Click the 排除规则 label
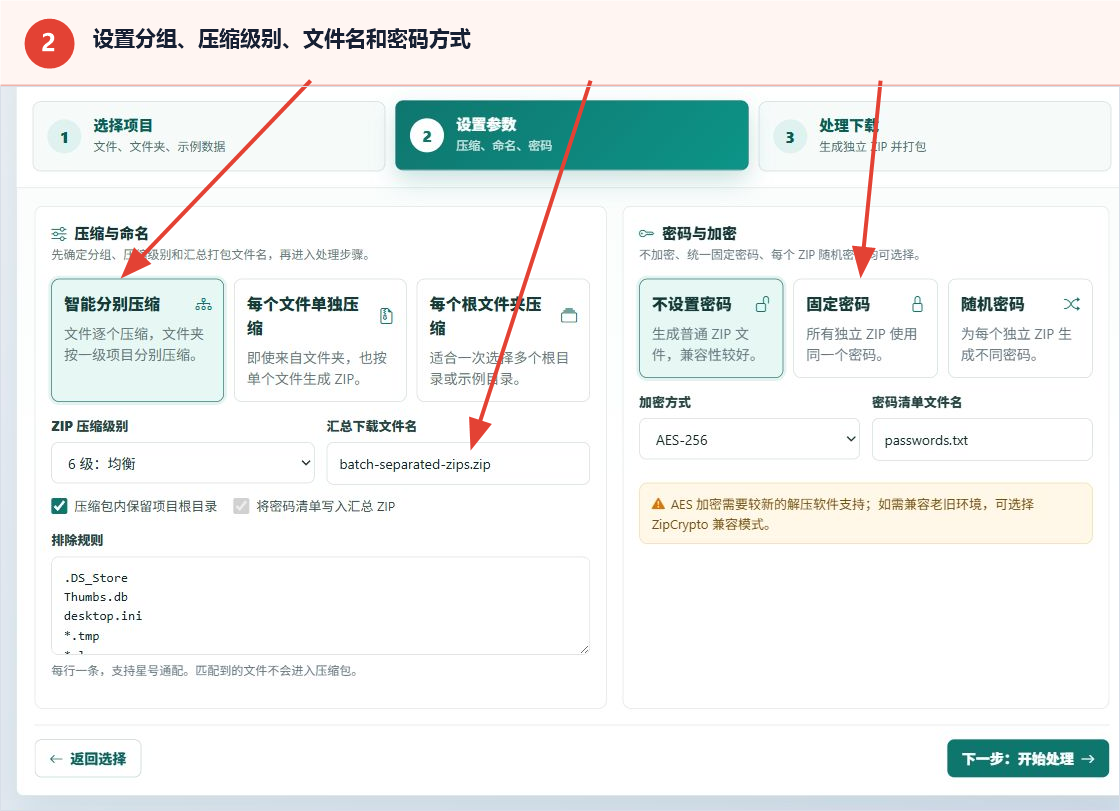This screenshot has width=1120, height=811. point(77,539)
